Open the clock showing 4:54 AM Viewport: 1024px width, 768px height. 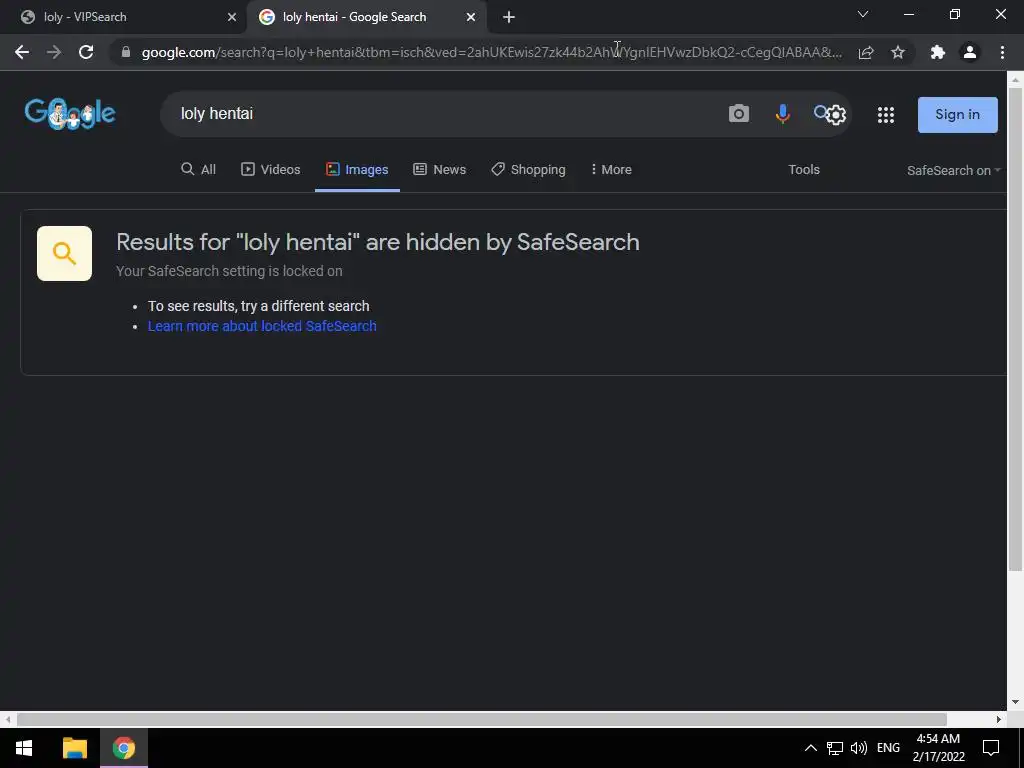pyautogui.click(x=938, y=748)
